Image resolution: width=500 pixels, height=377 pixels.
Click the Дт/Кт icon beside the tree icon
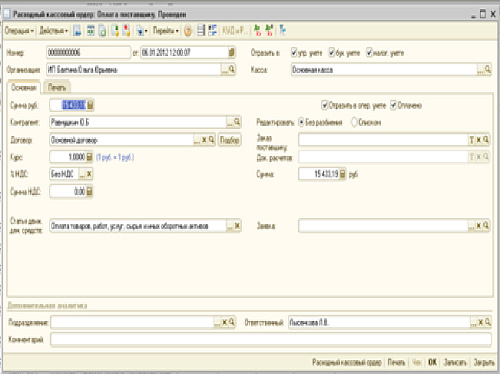pyautogui.click(x=269, y=31)
